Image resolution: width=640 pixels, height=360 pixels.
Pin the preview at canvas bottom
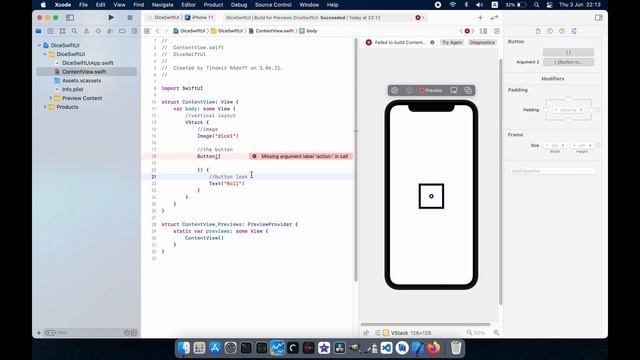click(x=366, y=333)
